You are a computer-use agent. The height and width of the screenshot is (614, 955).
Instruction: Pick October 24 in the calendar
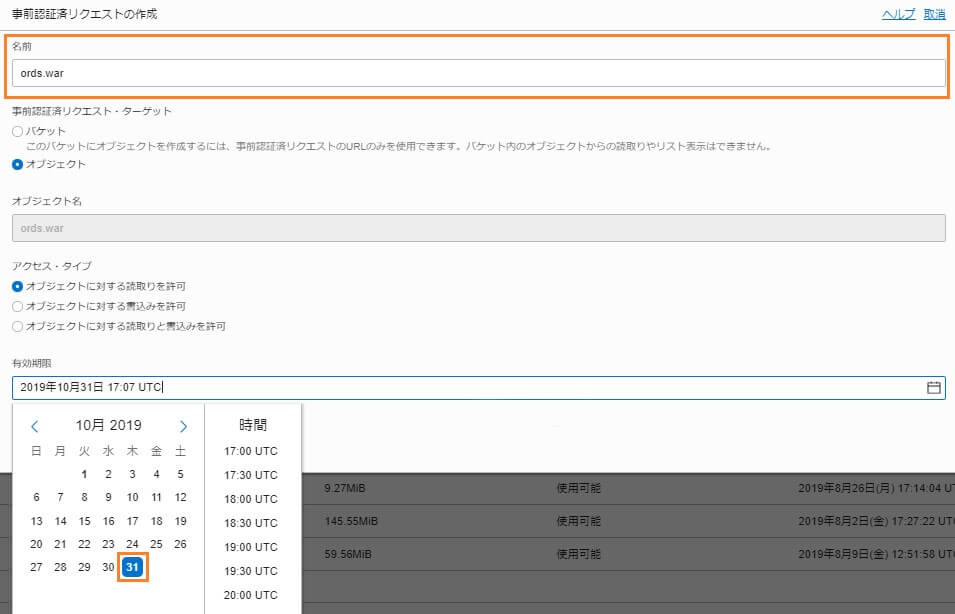(x=132, y=544)
